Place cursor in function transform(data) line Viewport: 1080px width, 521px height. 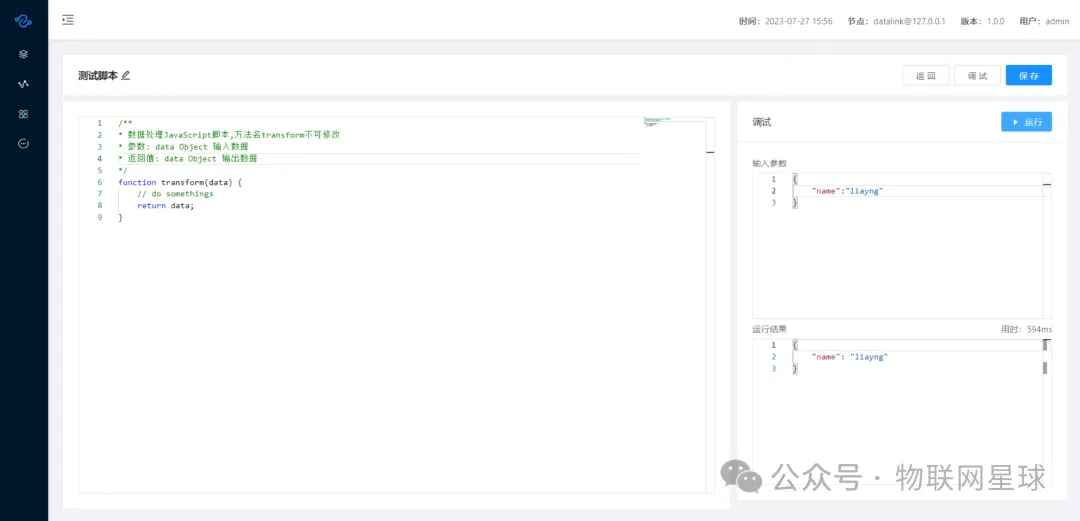pos(180,182)
